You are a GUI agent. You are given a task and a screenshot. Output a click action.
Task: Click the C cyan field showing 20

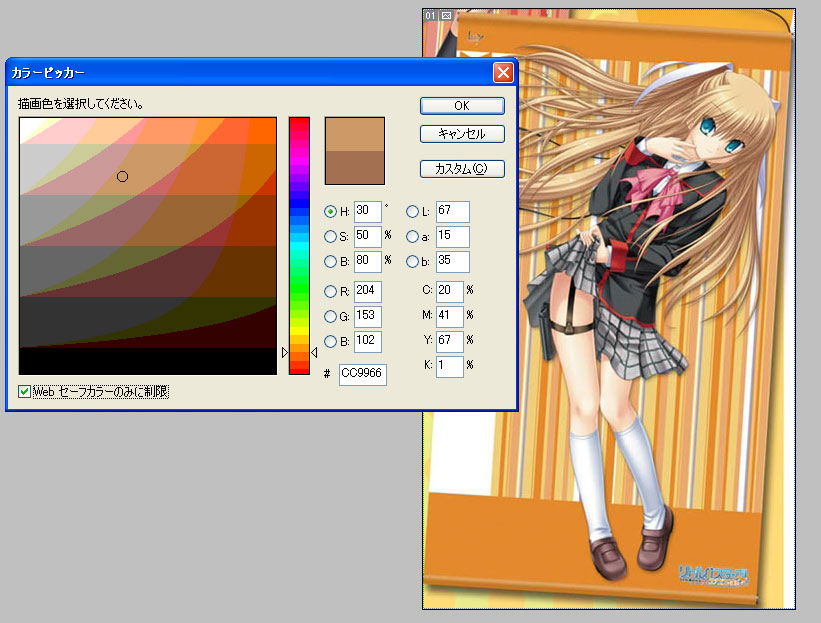[x=450, y=291]
